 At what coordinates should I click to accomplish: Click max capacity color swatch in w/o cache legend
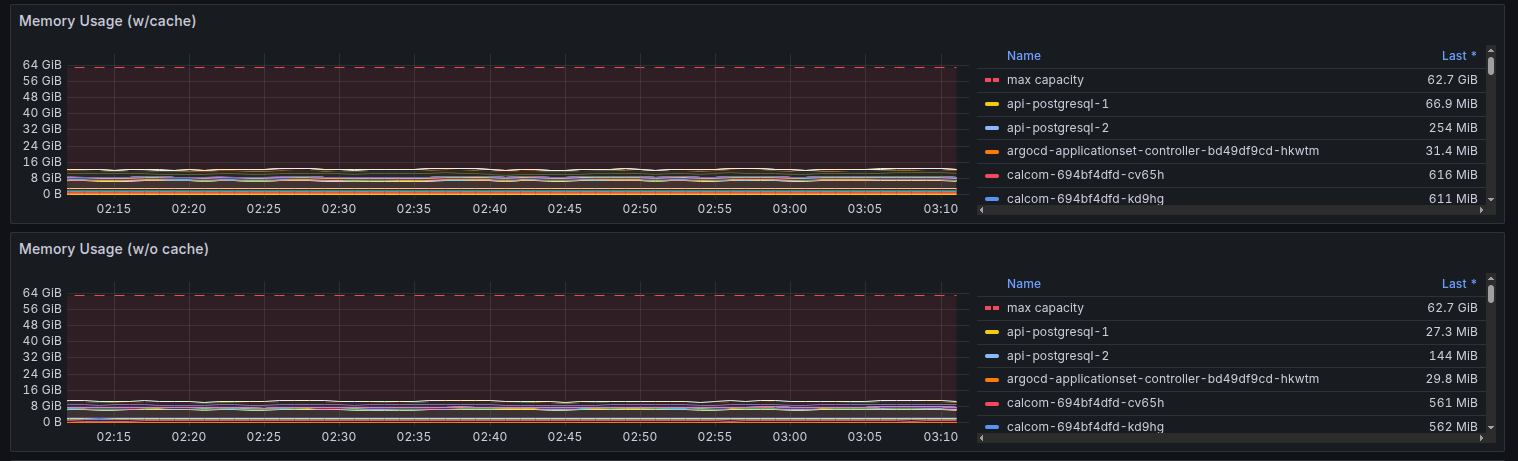(x=992, y=308)
